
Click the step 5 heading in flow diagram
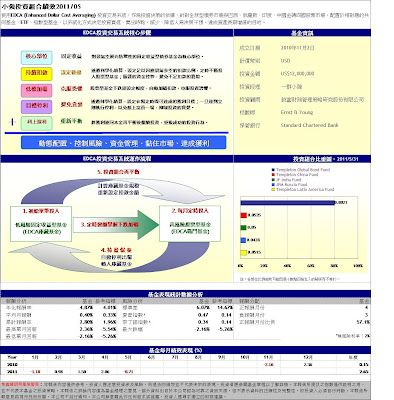pos(118,172)
